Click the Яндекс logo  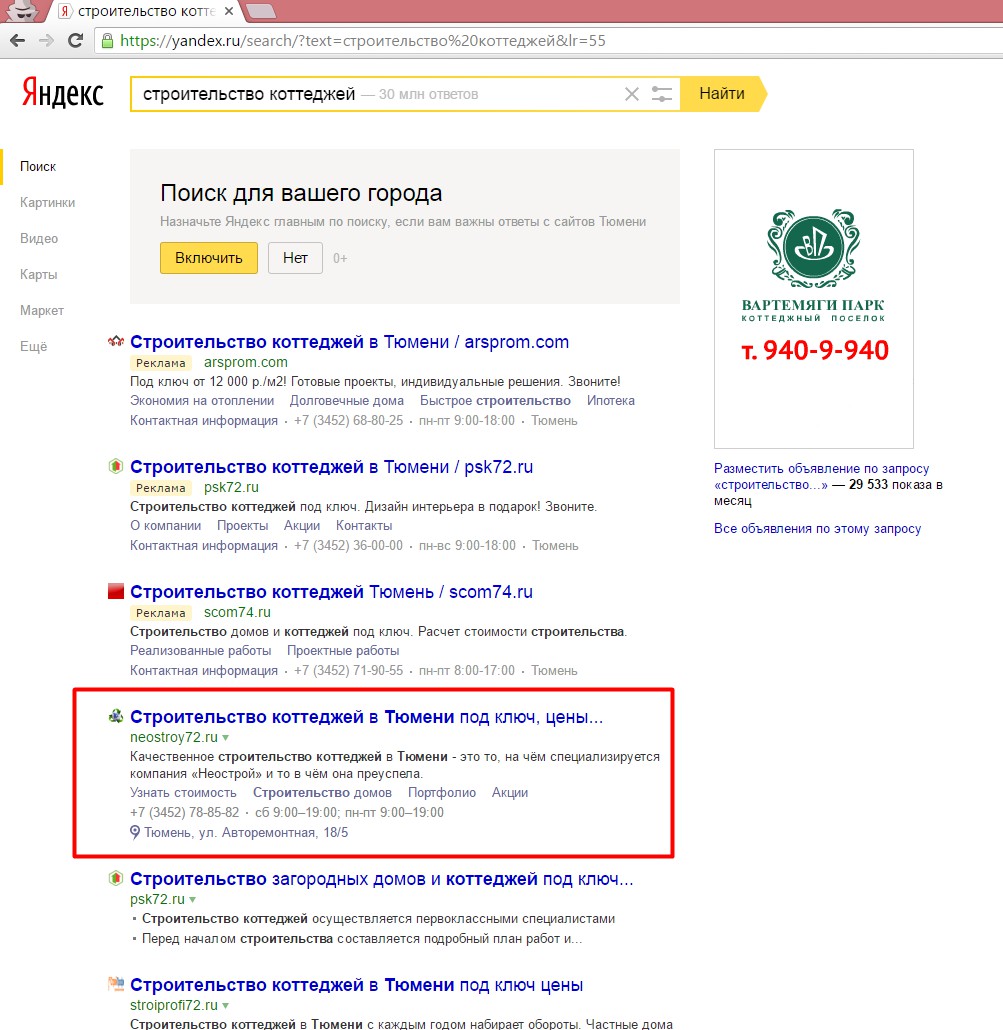[x=62, y=93]
